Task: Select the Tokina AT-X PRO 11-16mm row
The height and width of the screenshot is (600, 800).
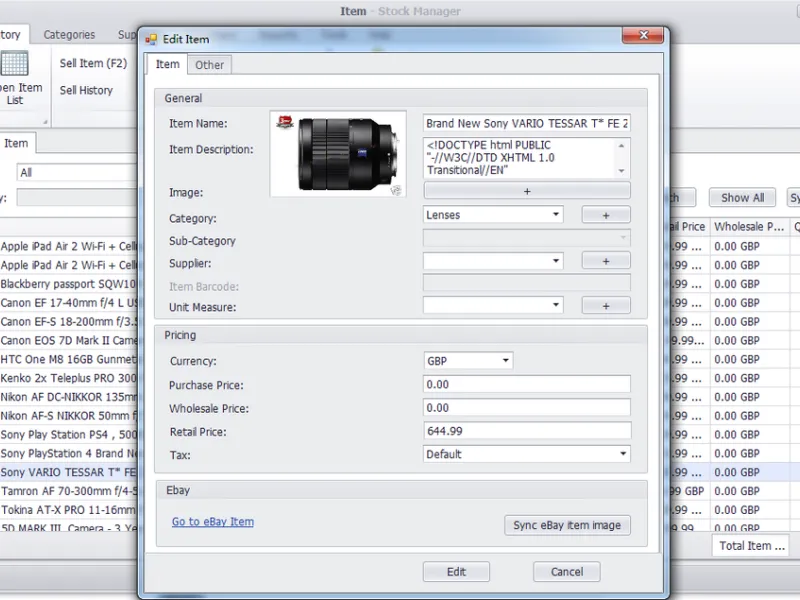Action: click(68, 510)
